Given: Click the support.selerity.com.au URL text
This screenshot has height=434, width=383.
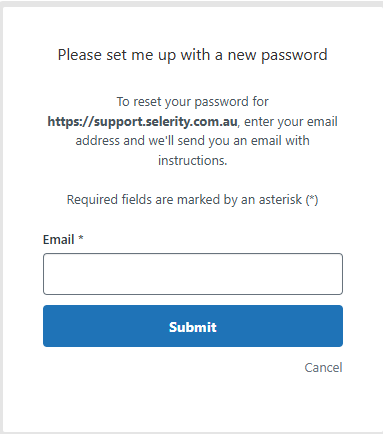Looking at the screenshot, I should 142,122.
